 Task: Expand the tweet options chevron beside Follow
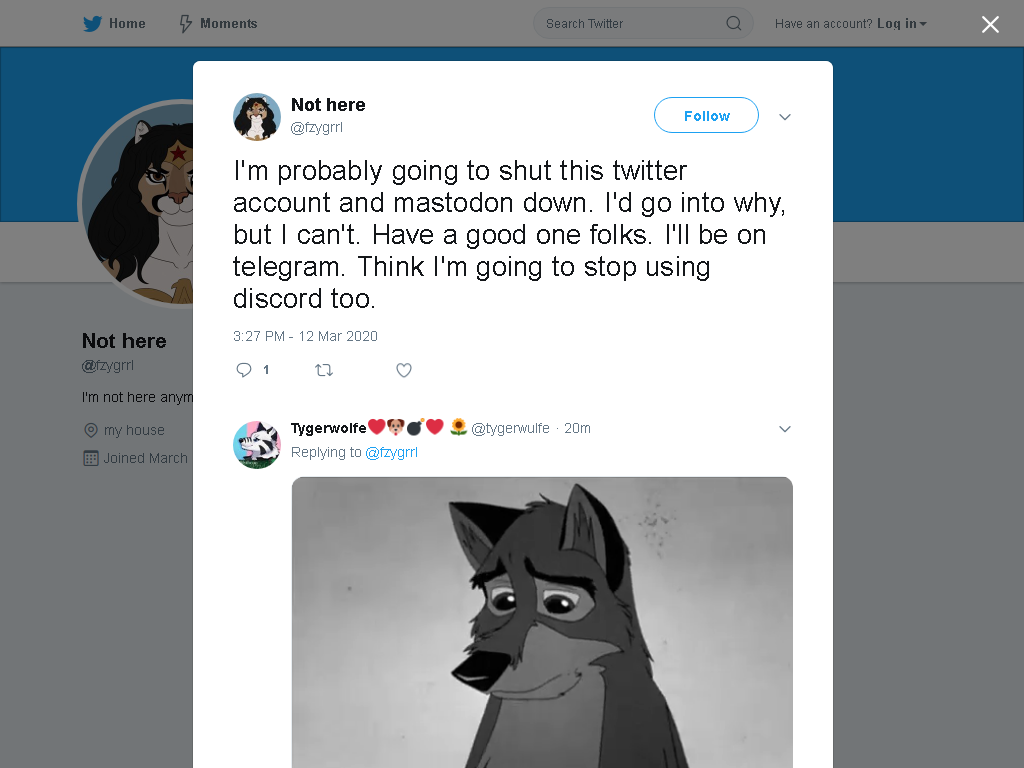[x=785, y=117]
